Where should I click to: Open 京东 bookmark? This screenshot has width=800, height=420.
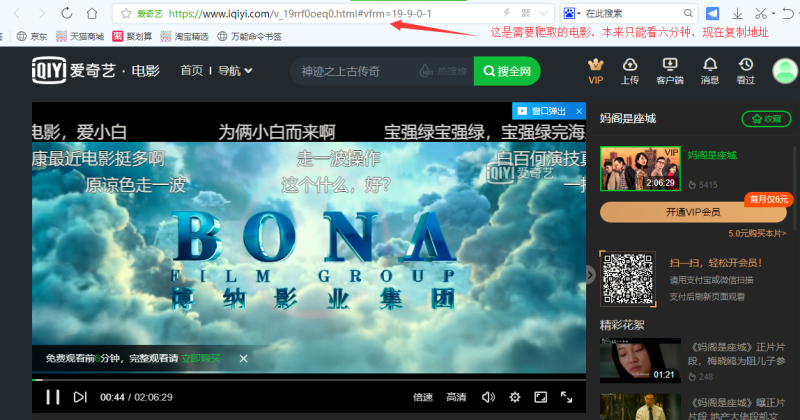32,36
